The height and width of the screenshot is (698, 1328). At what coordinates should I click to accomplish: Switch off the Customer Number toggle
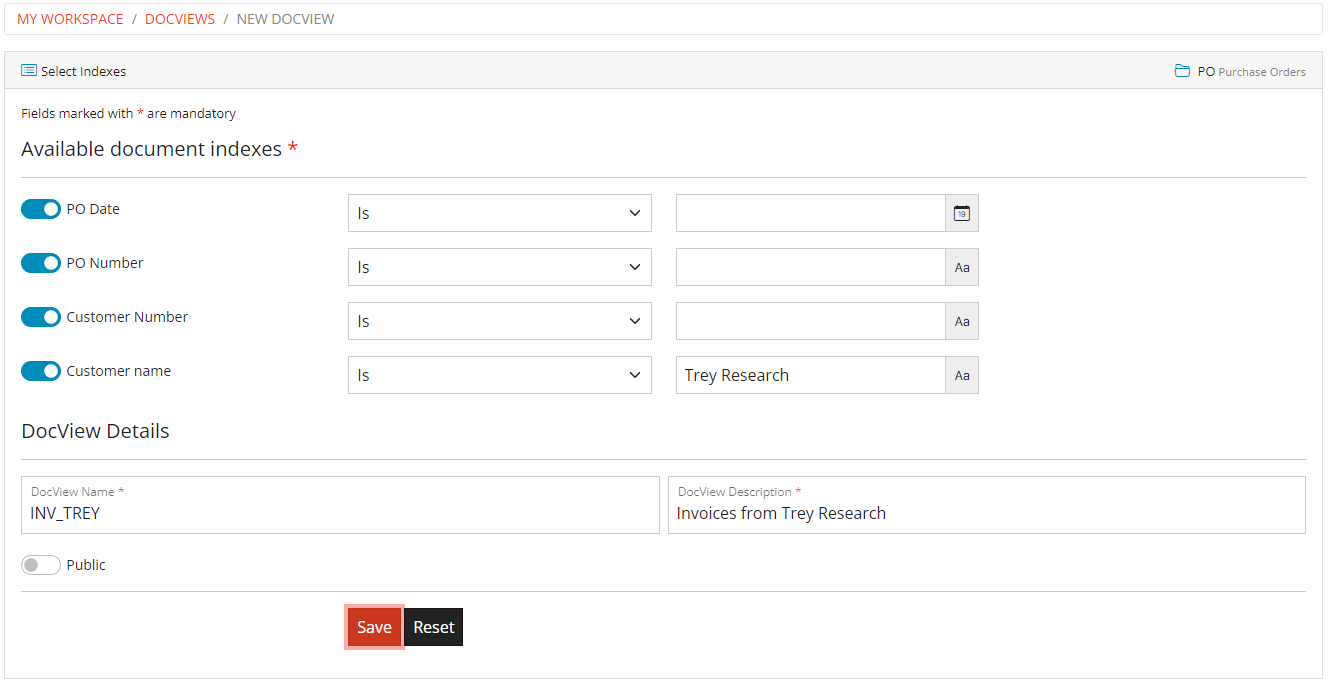click(41, 317)
